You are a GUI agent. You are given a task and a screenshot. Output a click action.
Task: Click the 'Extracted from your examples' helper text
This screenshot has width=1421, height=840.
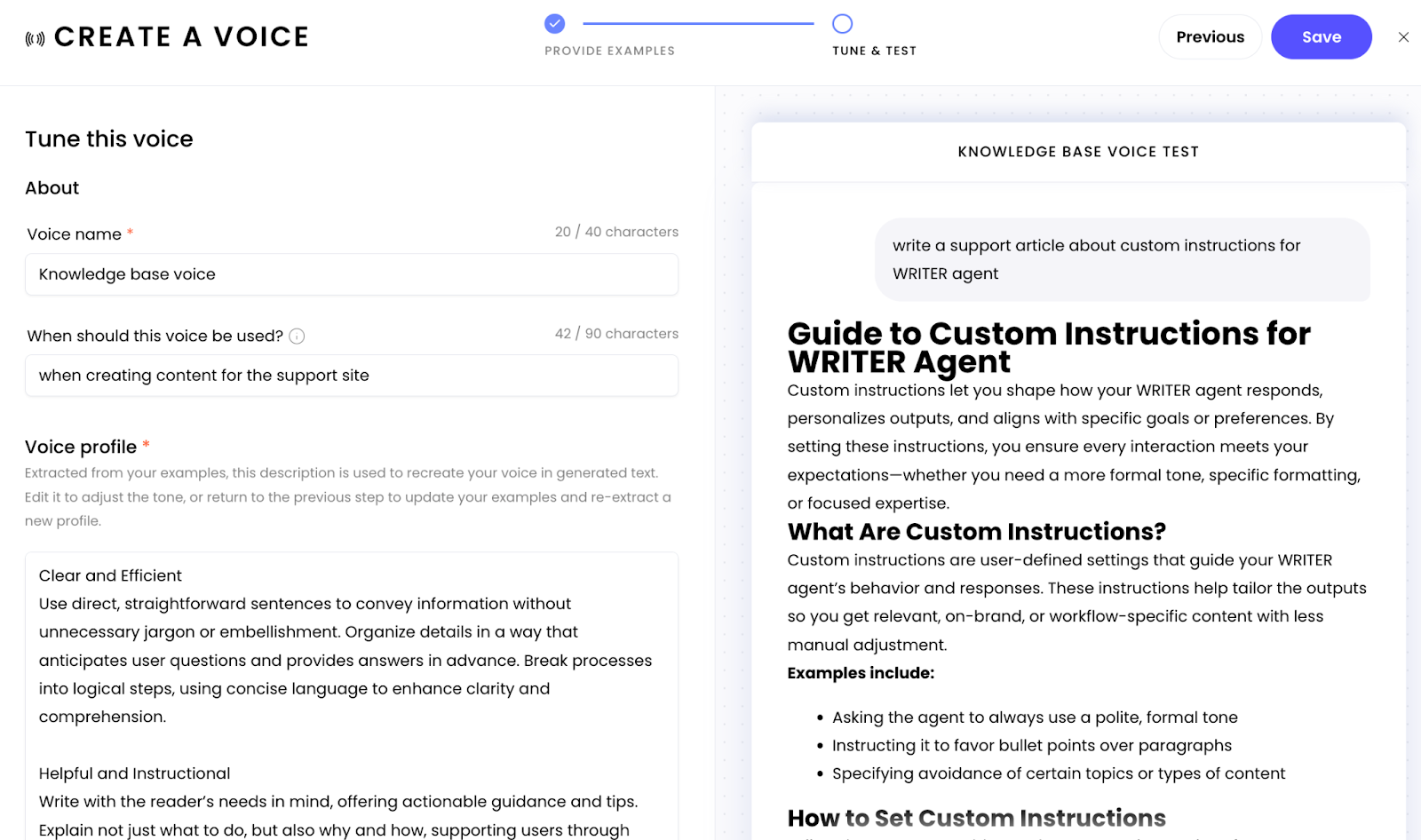(x=348, y=497)
